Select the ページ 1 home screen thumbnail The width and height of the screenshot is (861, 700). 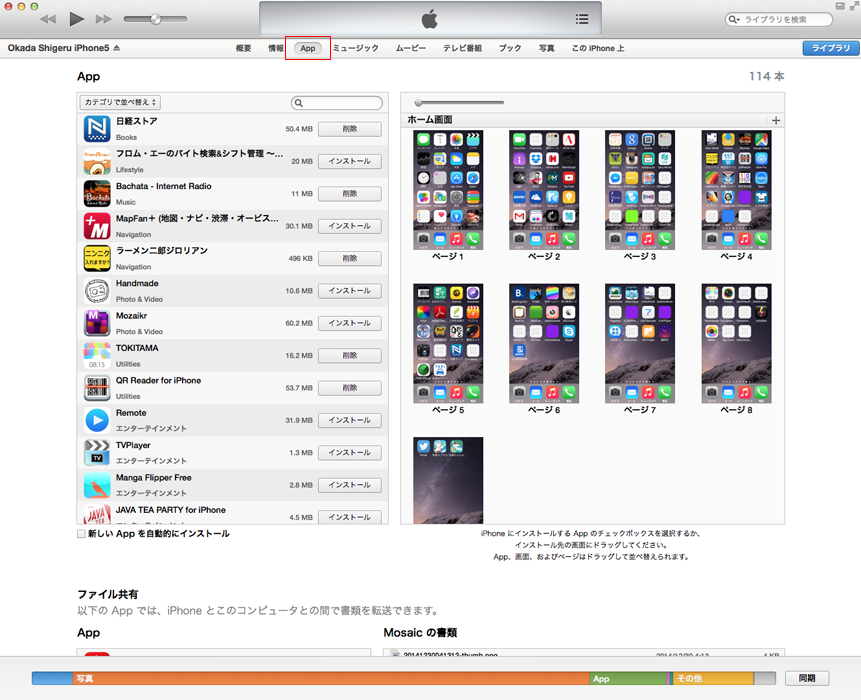tap(448, 190)
